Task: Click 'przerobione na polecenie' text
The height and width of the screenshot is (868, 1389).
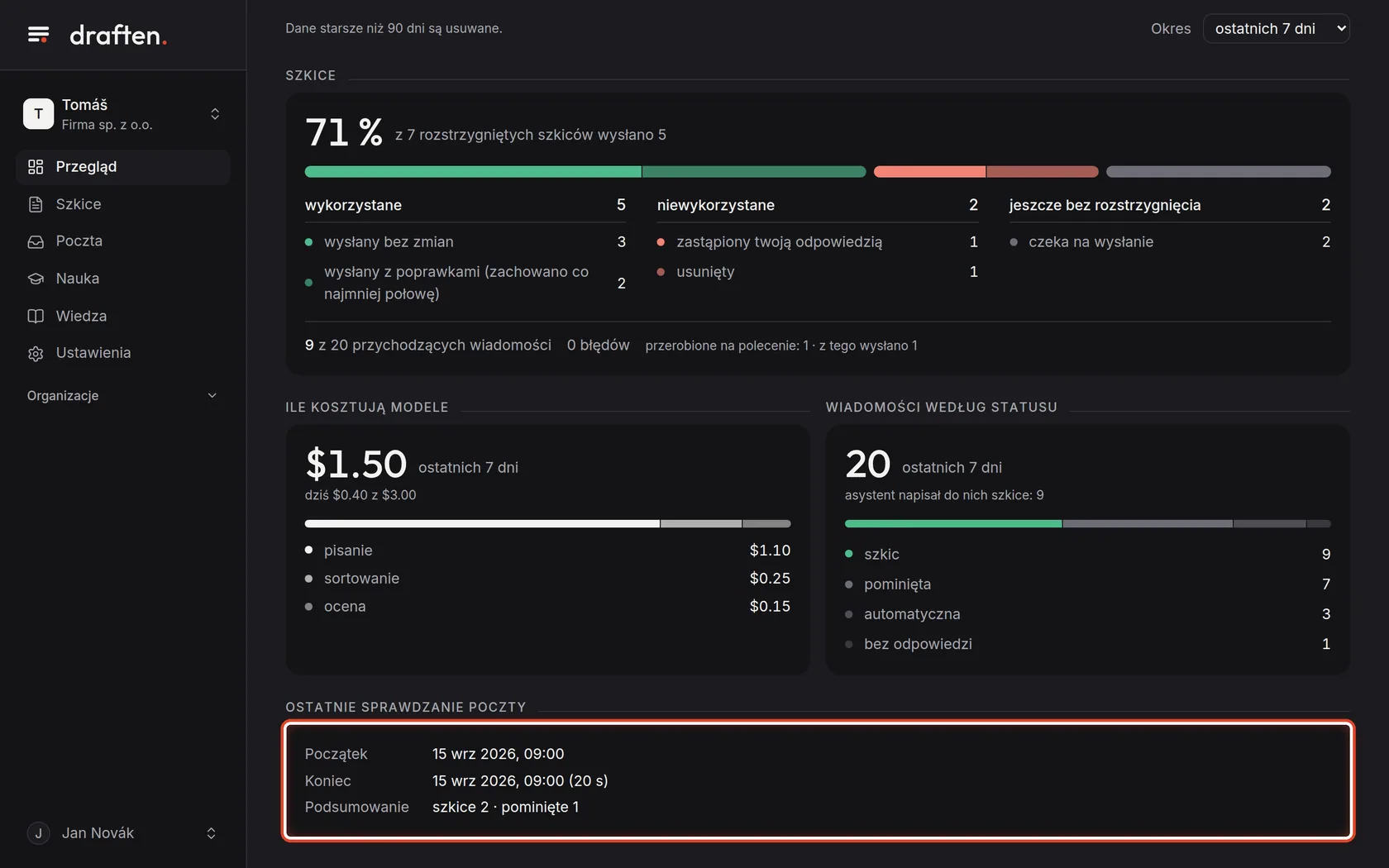Action: pyautogui.click(x=781, y=346)
